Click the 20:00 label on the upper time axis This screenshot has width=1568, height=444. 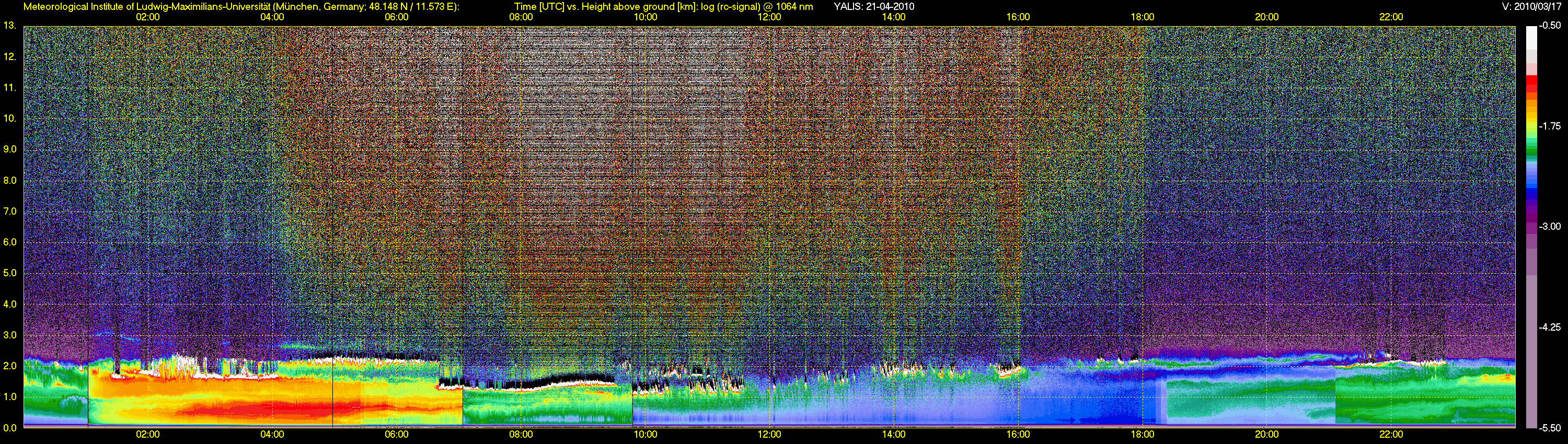click(1267, 17)
